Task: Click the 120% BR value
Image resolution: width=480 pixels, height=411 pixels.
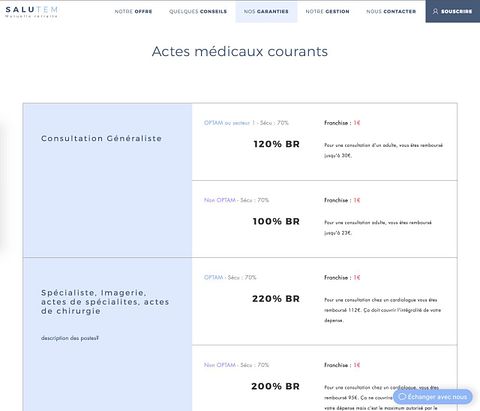Action: click(276, 144)
